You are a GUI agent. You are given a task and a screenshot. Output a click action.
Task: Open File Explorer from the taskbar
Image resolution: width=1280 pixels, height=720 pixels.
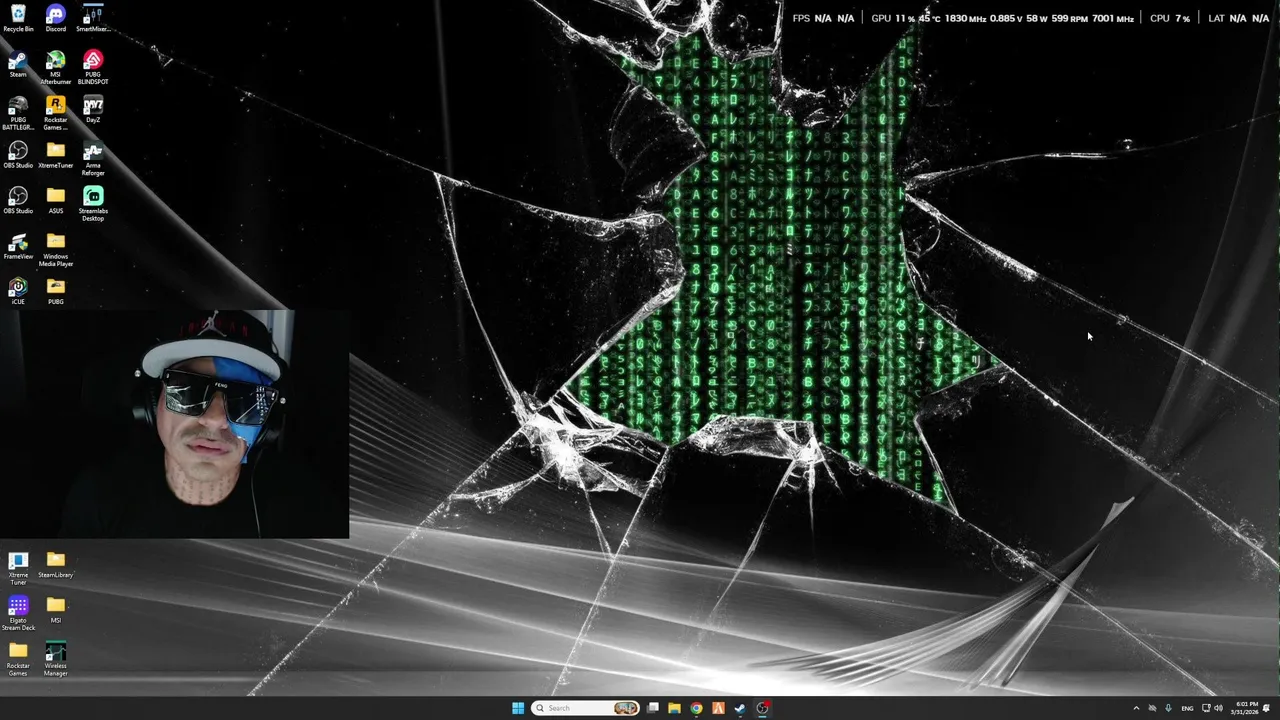tap(675, 708)
